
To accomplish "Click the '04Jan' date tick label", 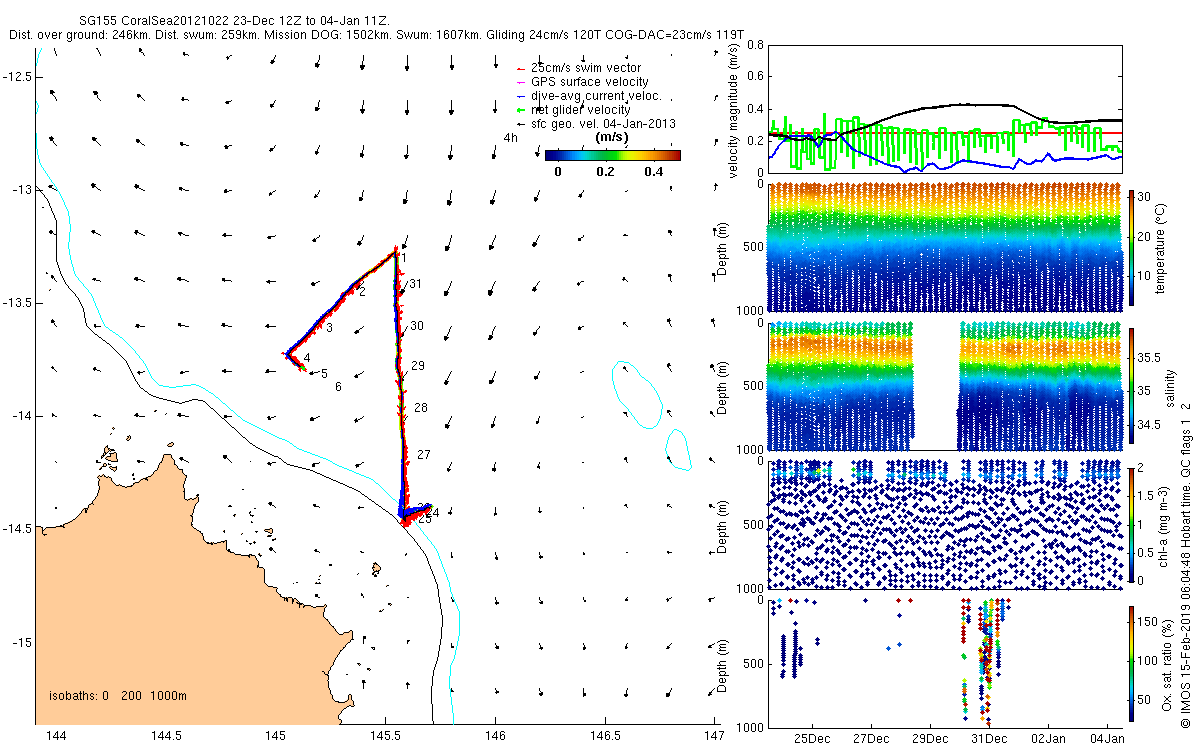I will [x=1107, y=738].
